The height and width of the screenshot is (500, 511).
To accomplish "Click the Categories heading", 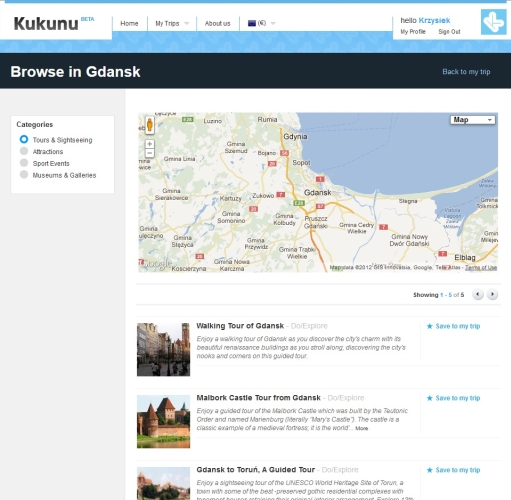I will tap(35, 124).
